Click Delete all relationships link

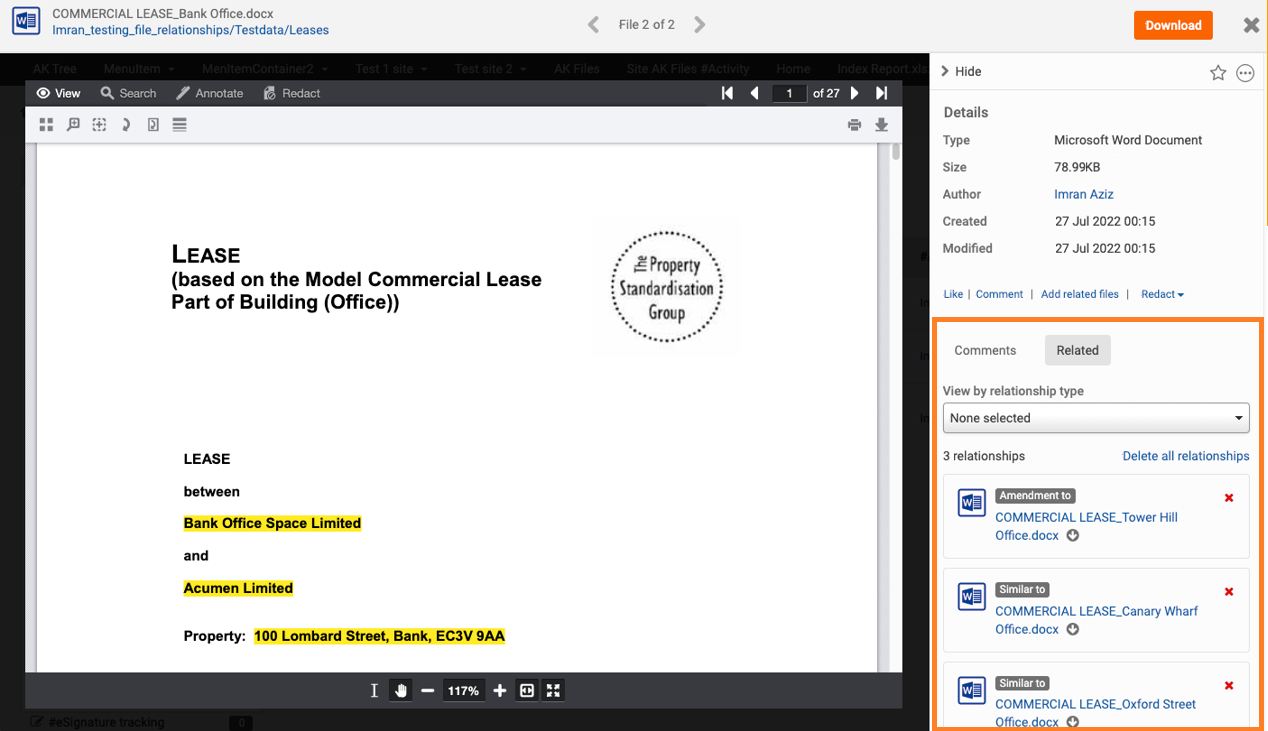[x=1185, y=456]
